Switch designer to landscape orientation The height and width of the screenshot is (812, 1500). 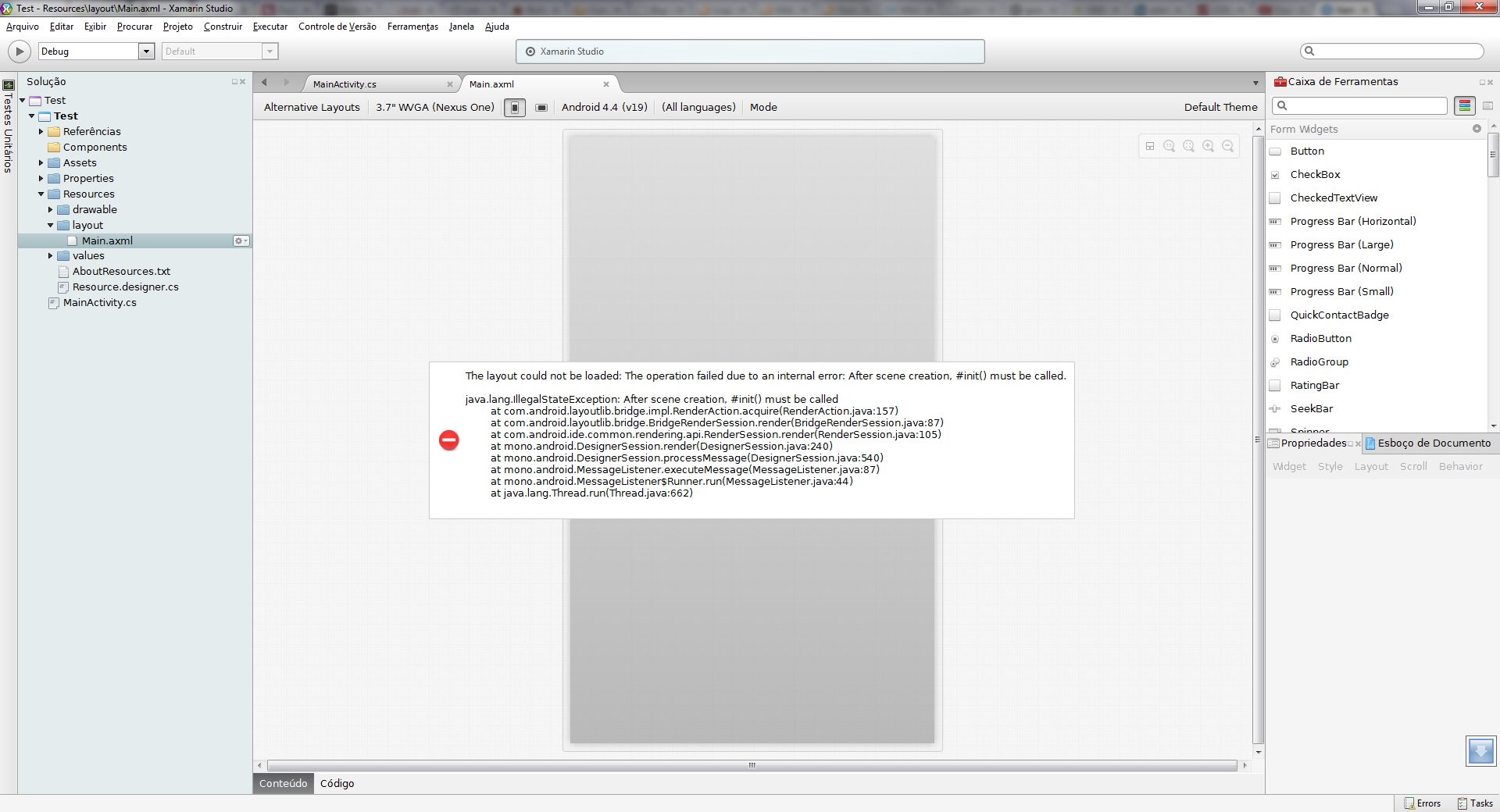[x=541, y=108]
